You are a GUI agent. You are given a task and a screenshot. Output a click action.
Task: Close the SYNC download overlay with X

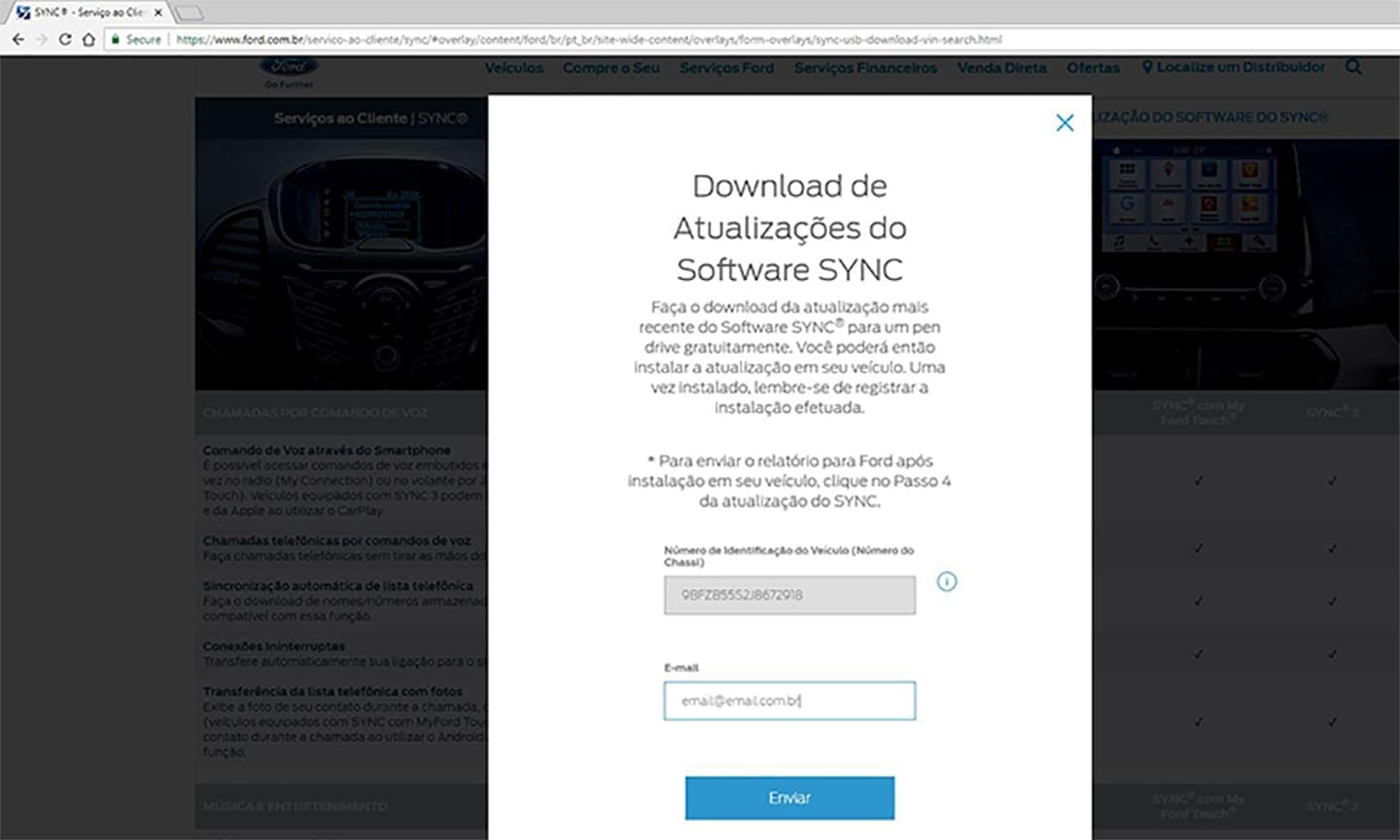click(x=1065, y=122)
